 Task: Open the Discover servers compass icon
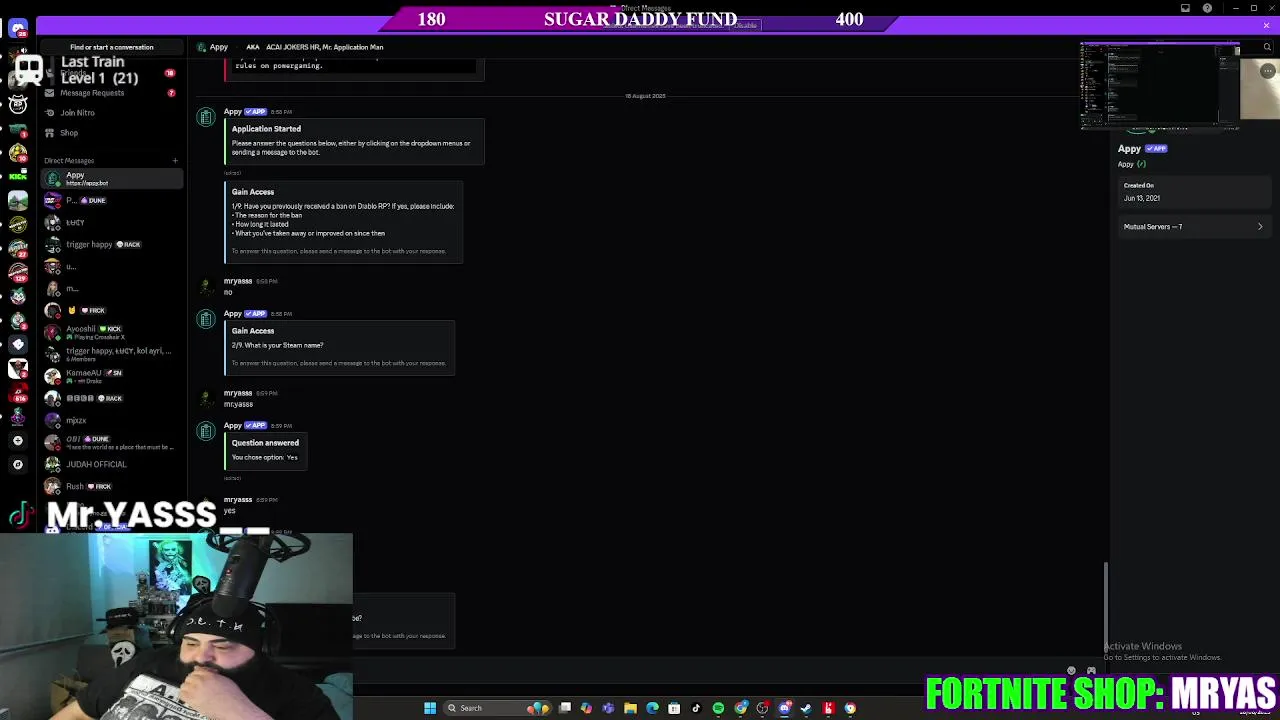[x=18, y=464]
